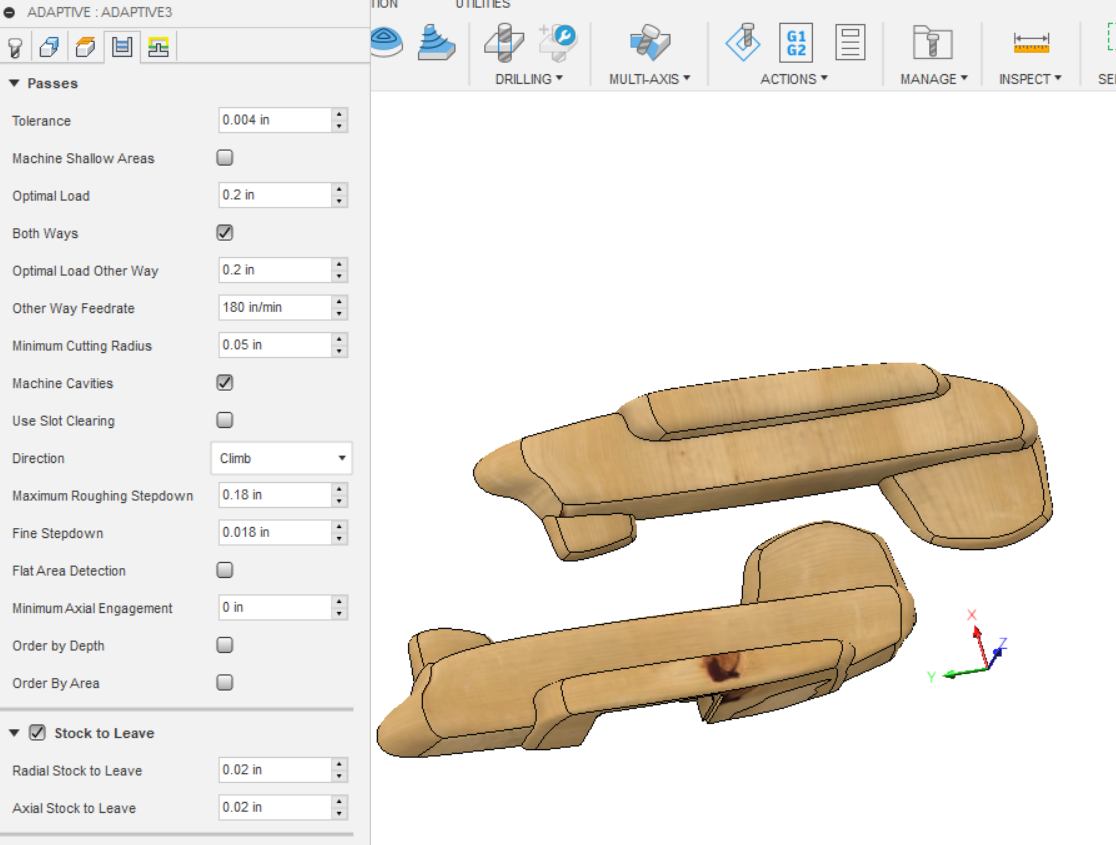The image size is (1116, 845).
Task: Edit the Optimal Load value field
Action: pyautogui.click(x=270, y=195)
